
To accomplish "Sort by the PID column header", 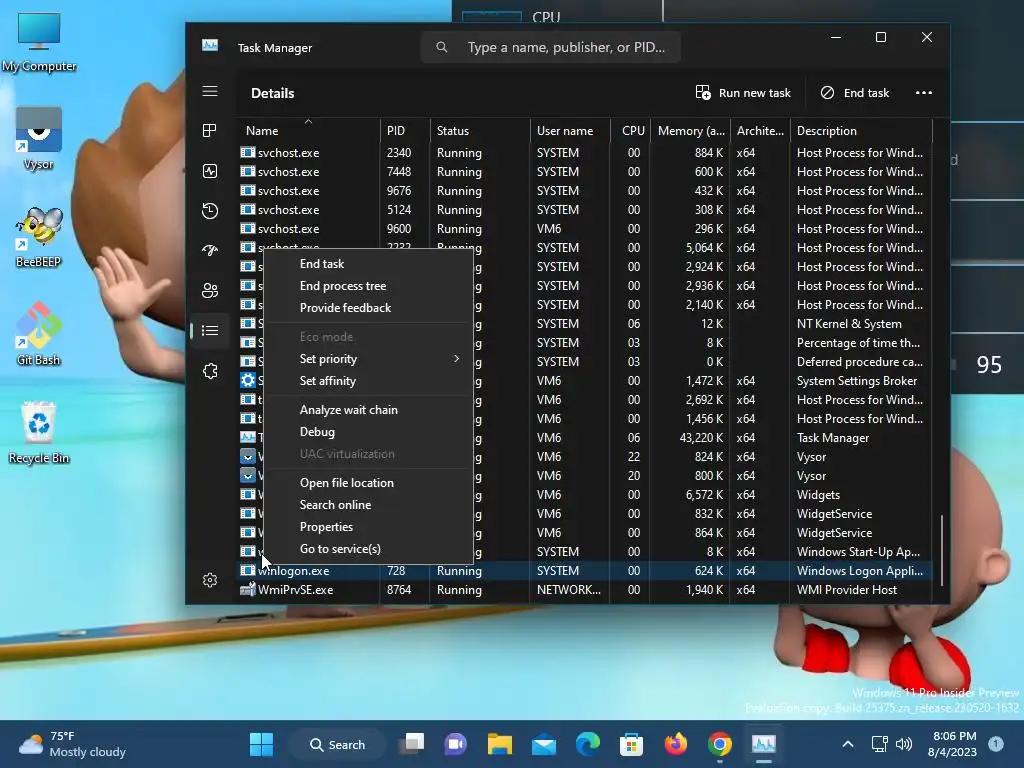I will point(405,130).
